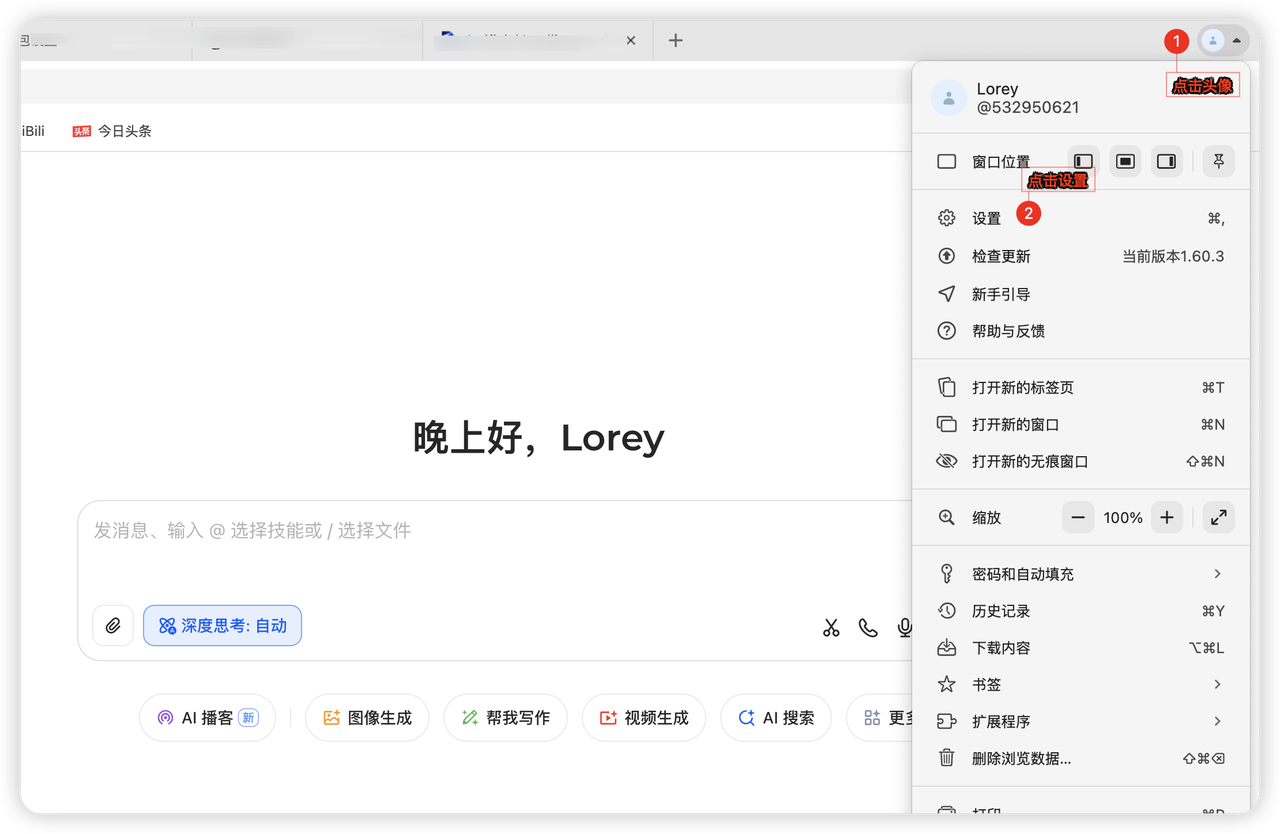
Task: Close the current browser tab
Action: click(x=631, y=41)
